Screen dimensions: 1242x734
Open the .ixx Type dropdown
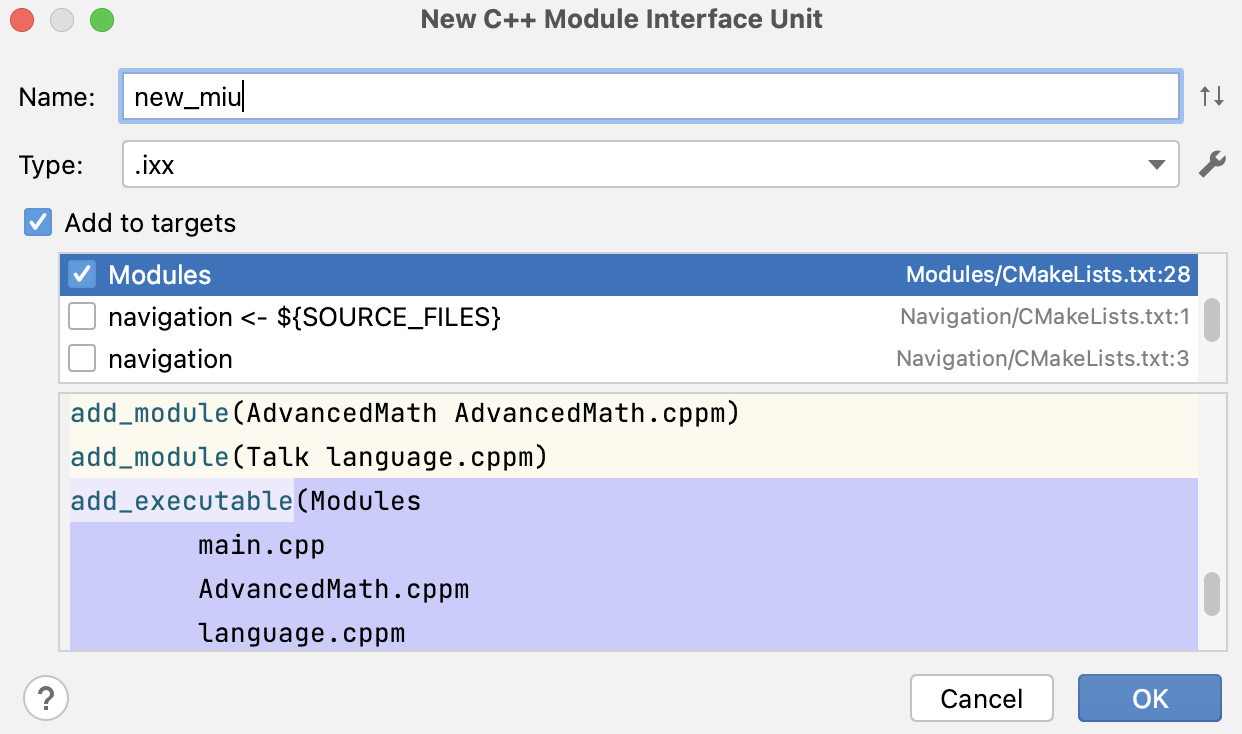point(650,165)
